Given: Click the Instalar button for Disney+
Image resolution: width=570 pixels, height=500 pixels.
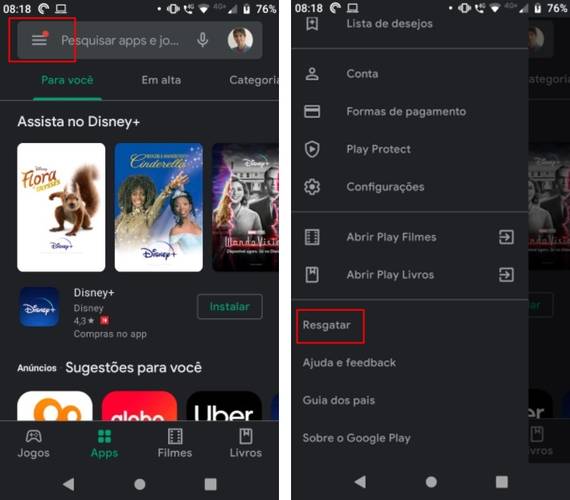Looking at the screenshot, I should pos(230,307).
